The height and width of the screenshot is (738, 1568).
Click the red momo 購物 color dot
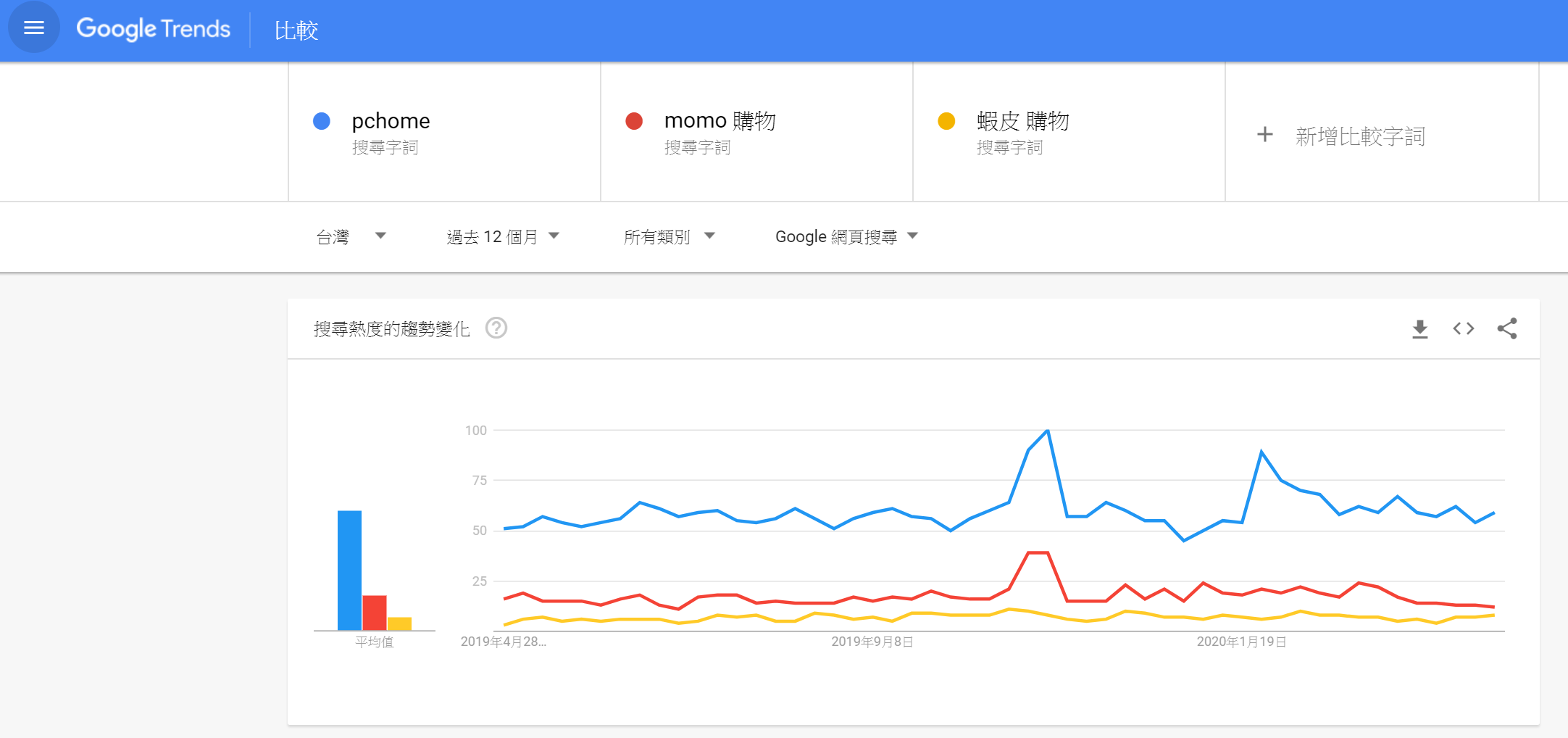click(x=634, y=121)
